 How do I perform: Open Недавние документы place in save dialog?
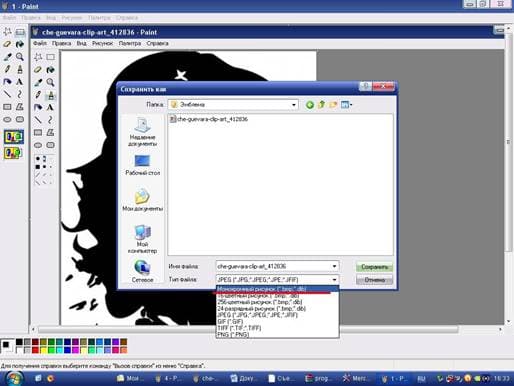tap(143, 132)
